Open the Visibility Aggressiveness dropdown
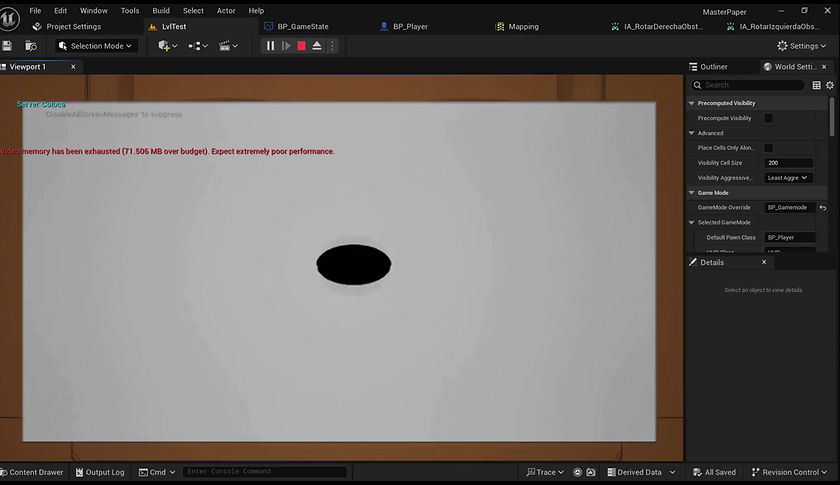Screen dimensions: 840x485 click(789, 178)
